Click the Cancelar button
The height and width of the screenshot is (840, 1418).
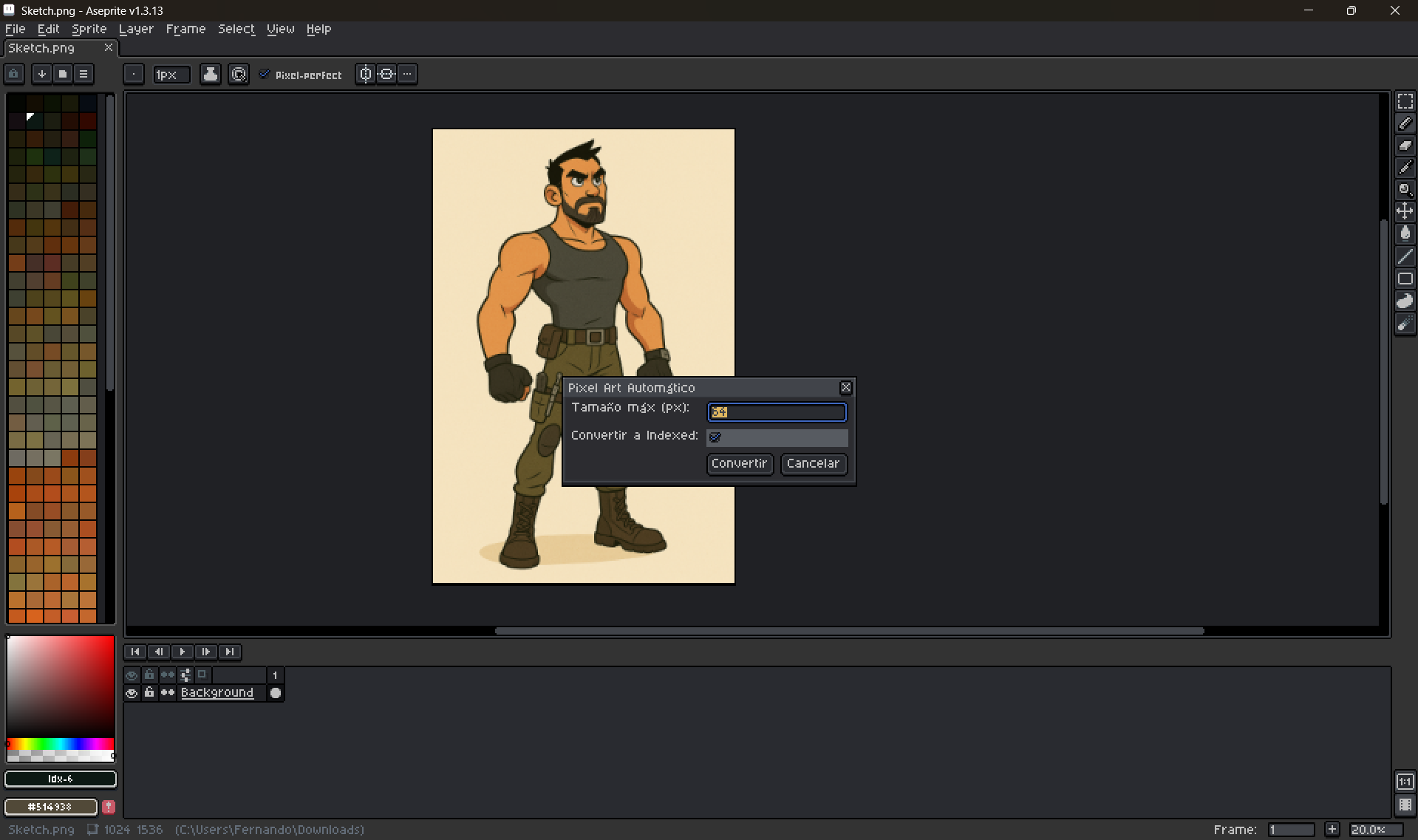tap(814, 463)
